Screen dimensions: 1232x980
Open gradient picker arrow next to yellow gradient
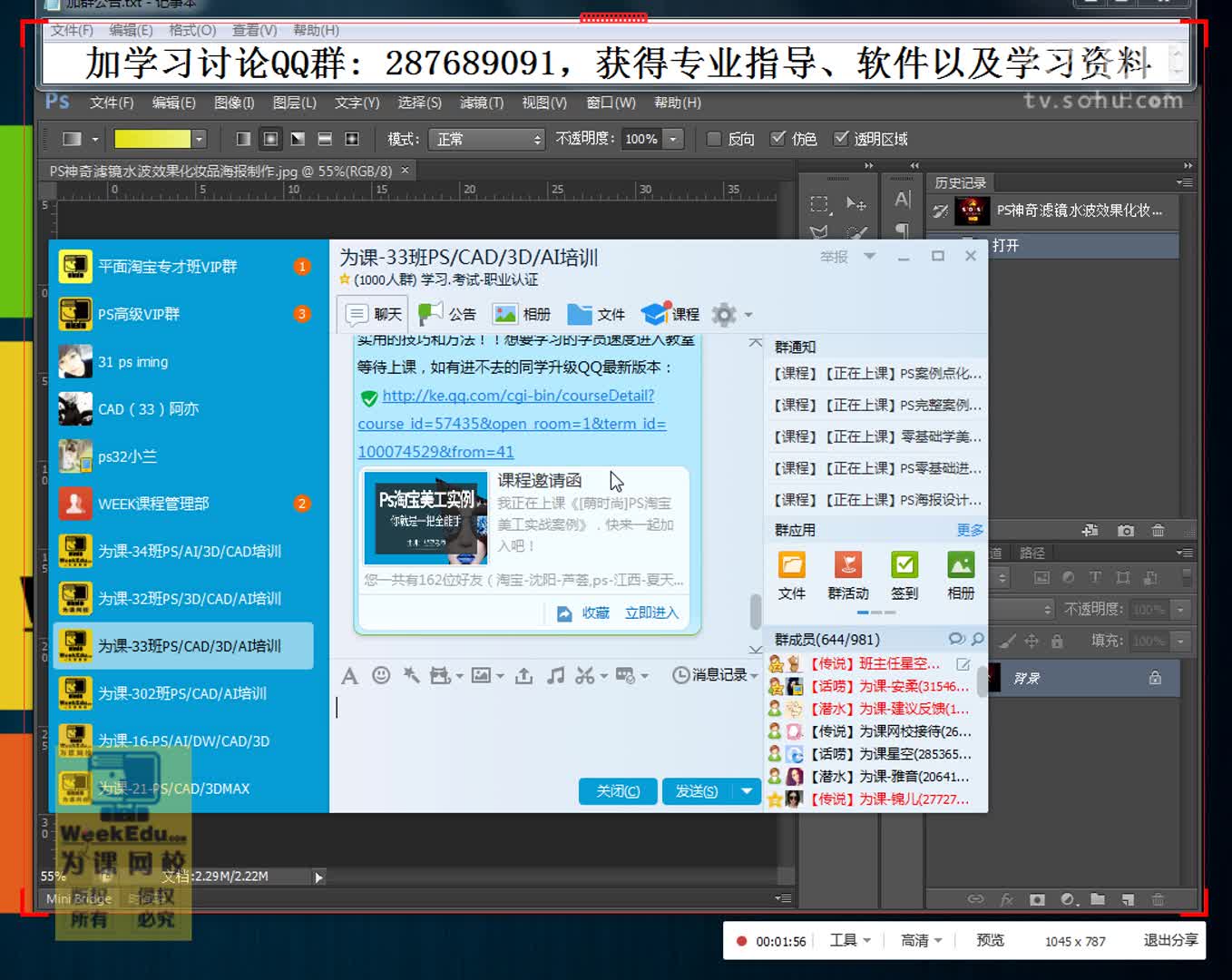tap(199, 139)
